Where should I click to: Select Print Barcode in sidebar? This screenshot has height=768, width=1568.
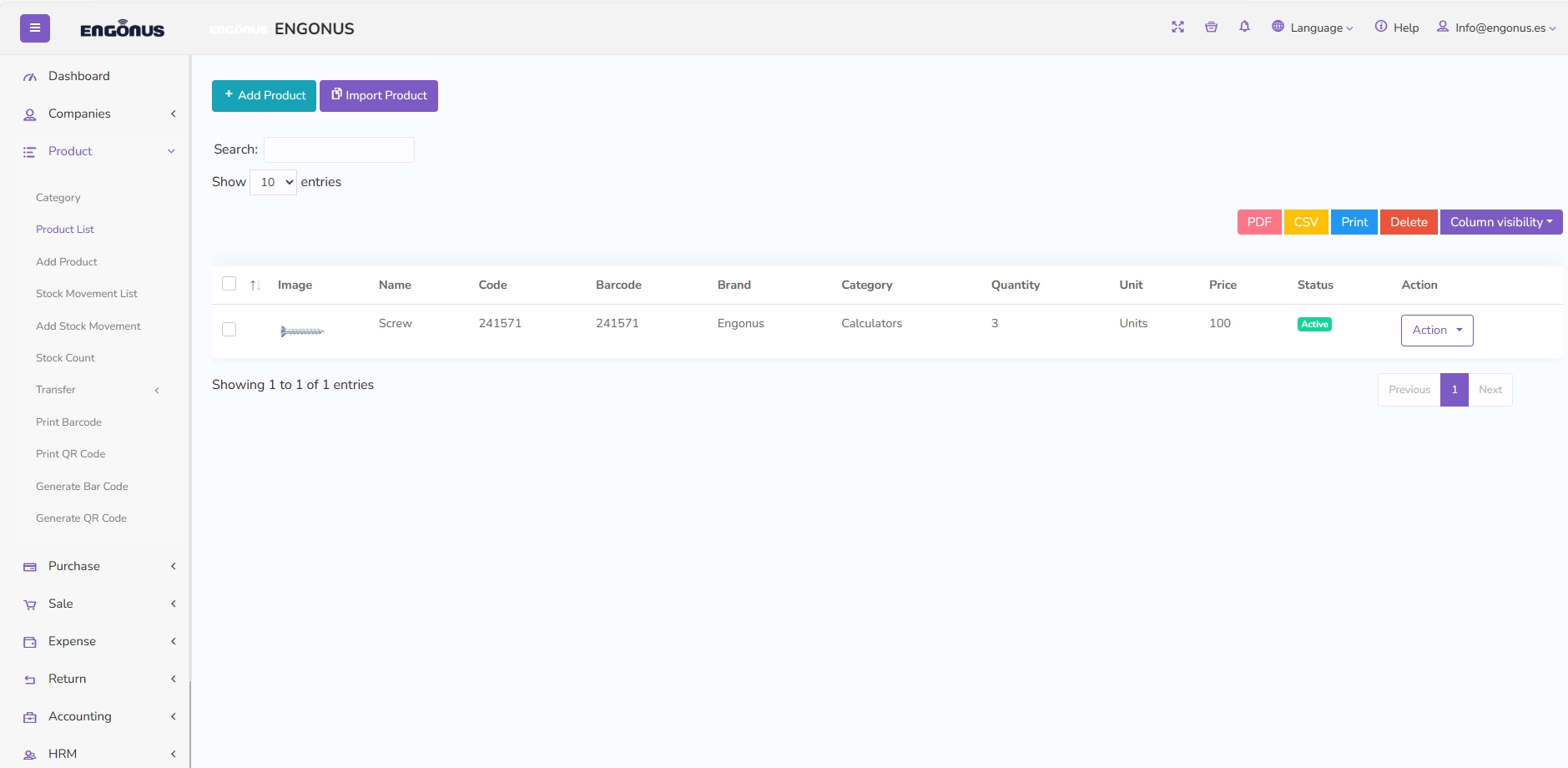(x=68, y=422)
